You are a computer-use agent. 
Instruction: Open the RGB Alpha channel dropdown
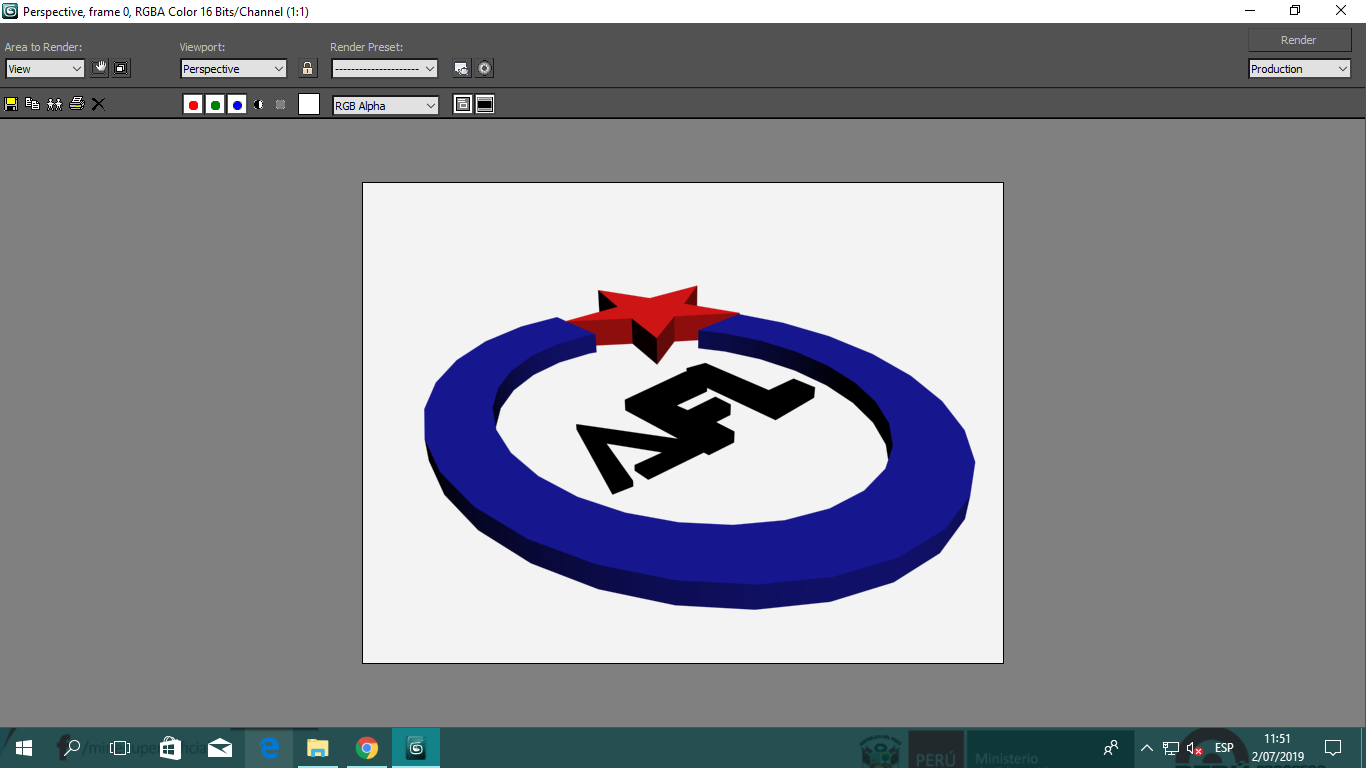[385, 106]
